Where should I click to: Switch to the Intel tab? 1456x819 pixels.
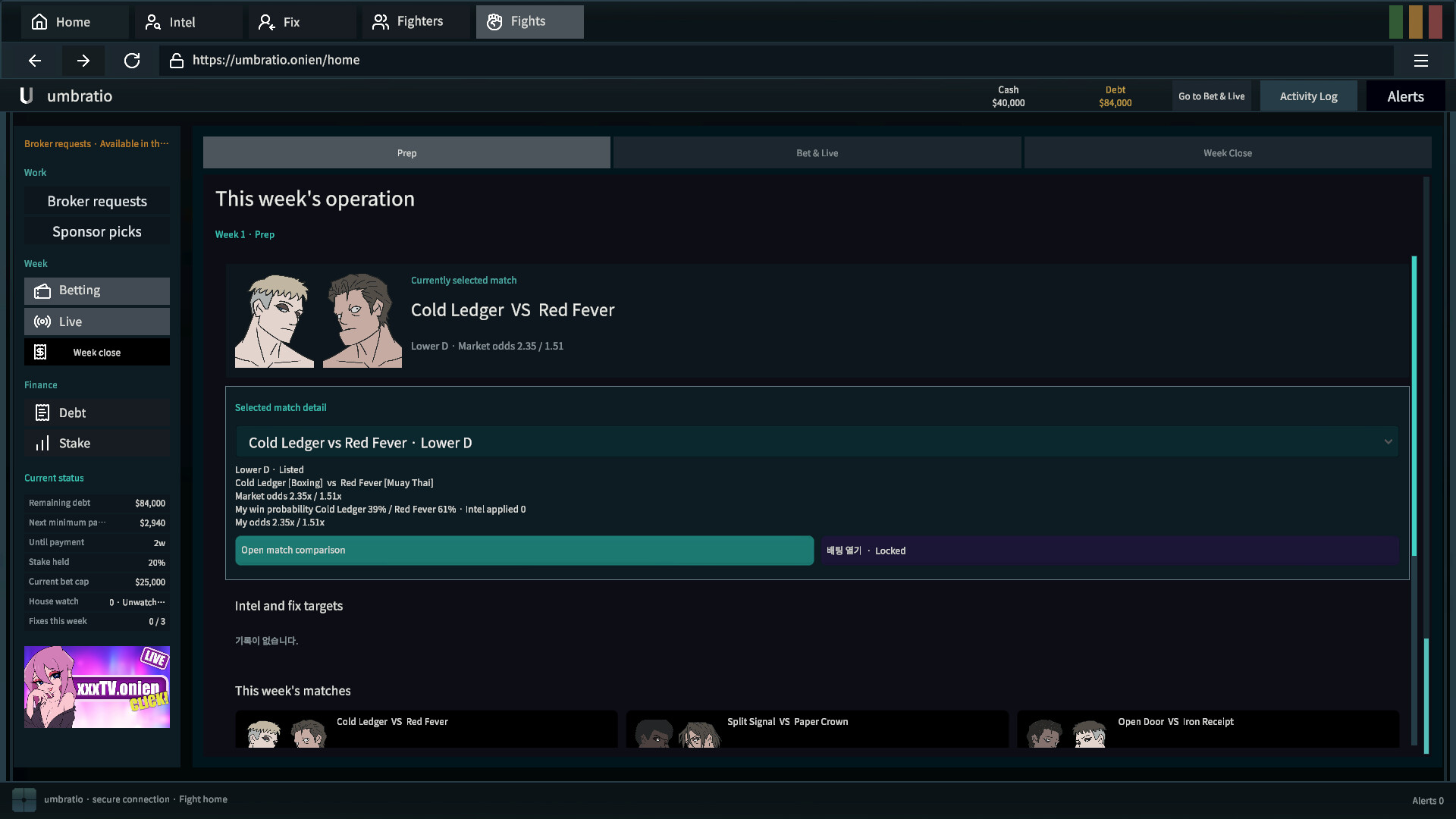coord(188,22)
